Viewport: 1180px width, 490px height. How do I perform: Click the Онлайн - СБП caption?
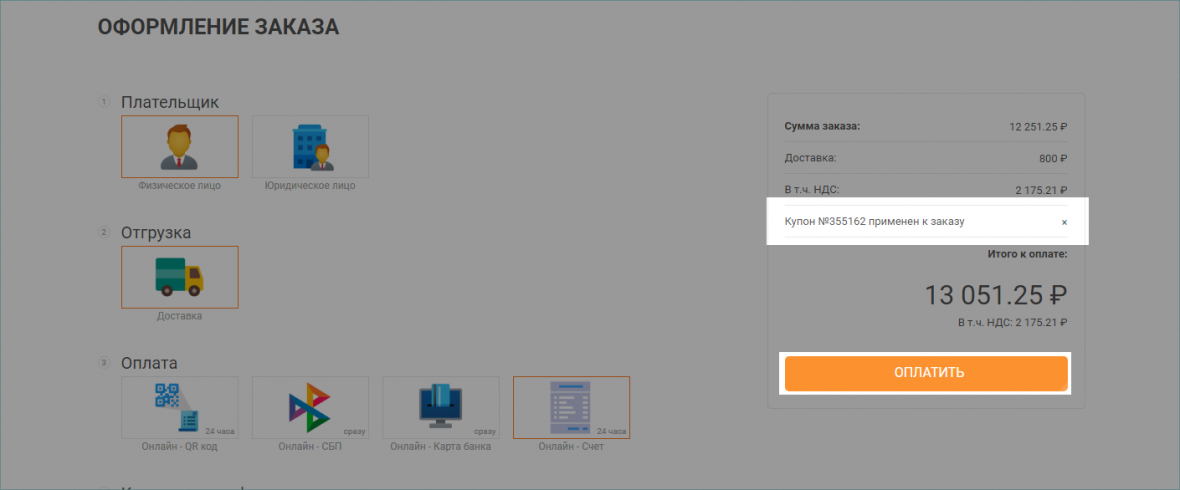(310, 446)
